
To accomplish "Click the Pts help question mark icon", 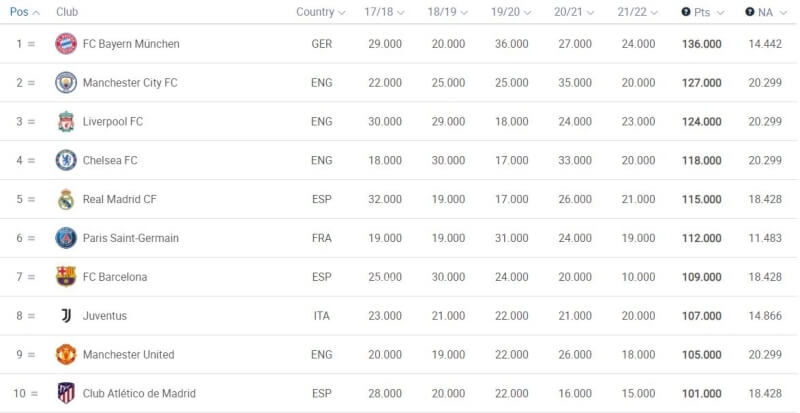I will tap(686, 12).
